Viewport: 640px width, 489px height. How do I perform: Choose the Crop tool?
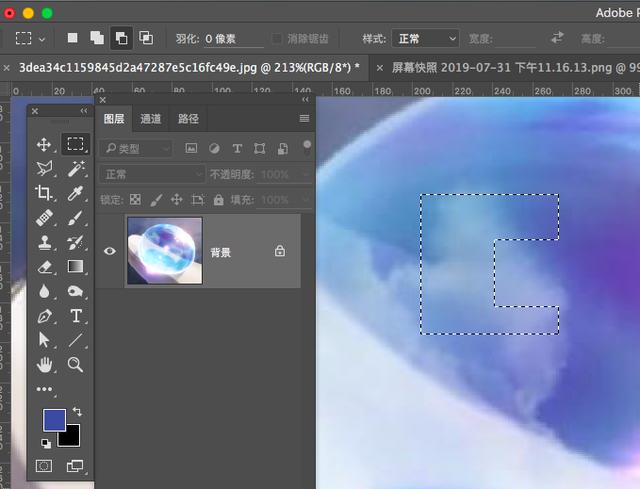pos(44,193)
